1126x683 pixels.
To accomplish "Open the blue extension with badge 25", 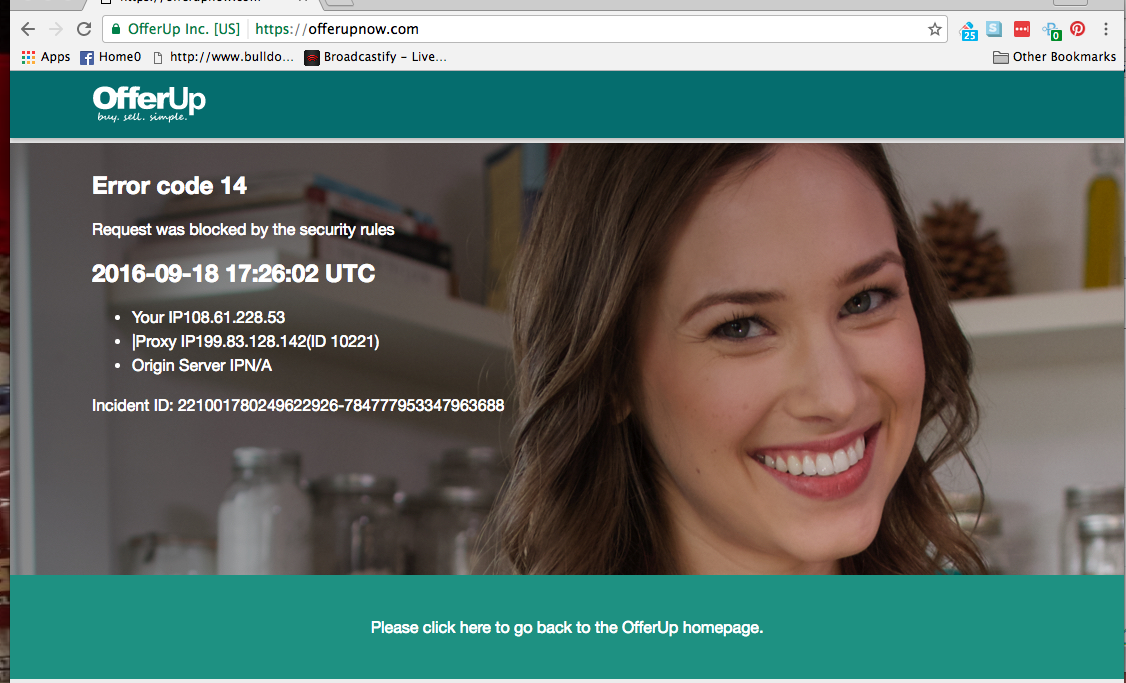I will [x=968, y=31].
